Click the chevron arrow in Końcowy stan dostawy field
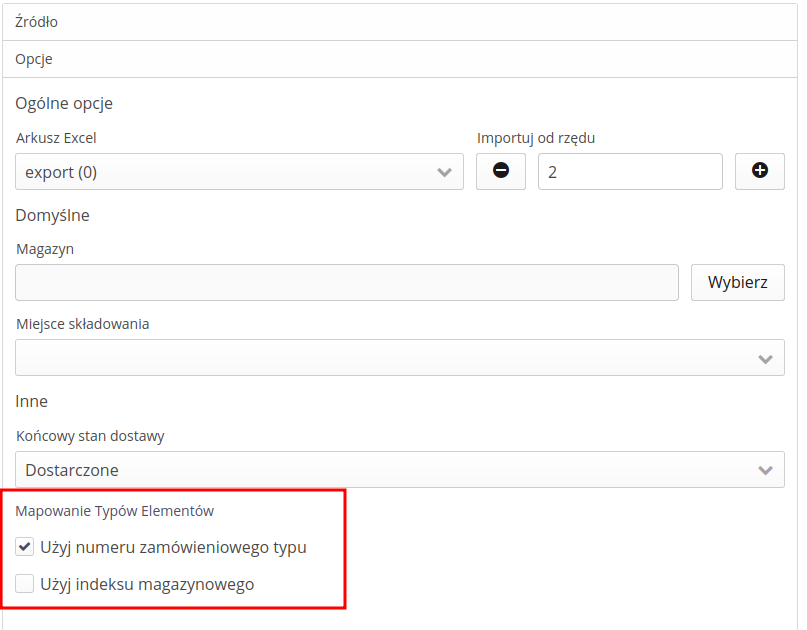The image size is (807, 630). (766, 470)
